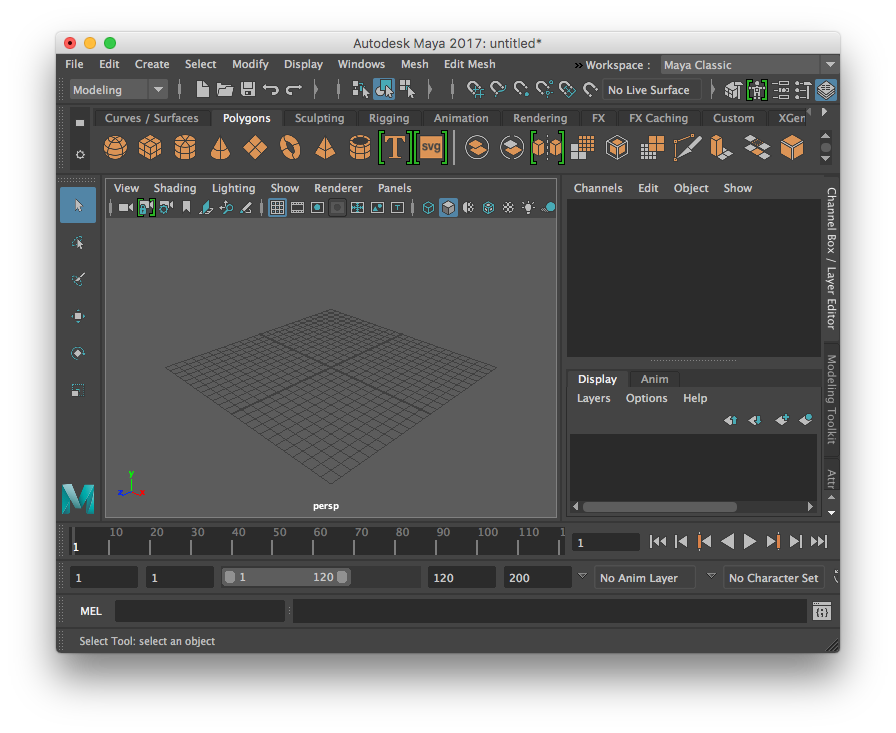Viewport: 896px width, 733px height.
Task: Create a polygon pipe from the shelf
Action: (x=360, y=147)
